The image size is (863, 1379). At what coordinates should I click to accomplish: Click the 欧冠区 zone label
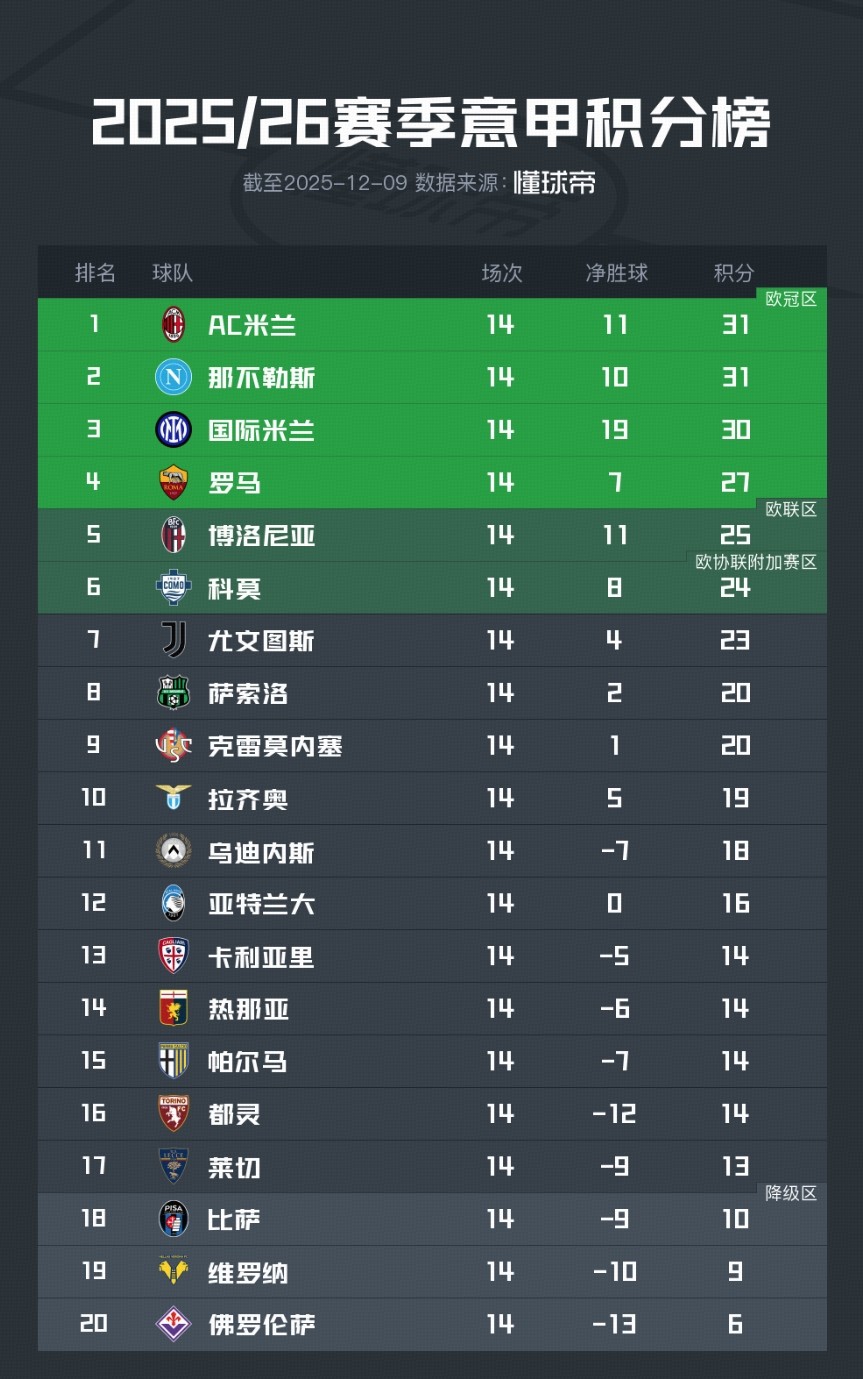point(791,299)
